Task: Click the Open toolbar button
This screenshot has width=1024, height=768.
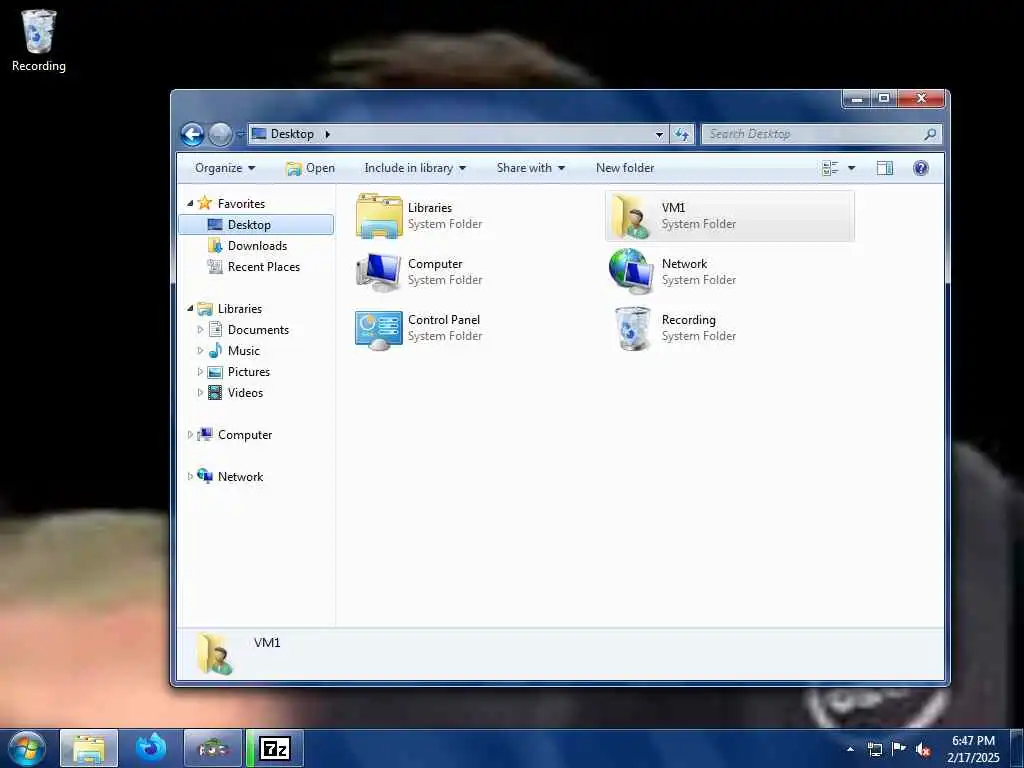Action: pyautogui.click(x=311, y=168)
